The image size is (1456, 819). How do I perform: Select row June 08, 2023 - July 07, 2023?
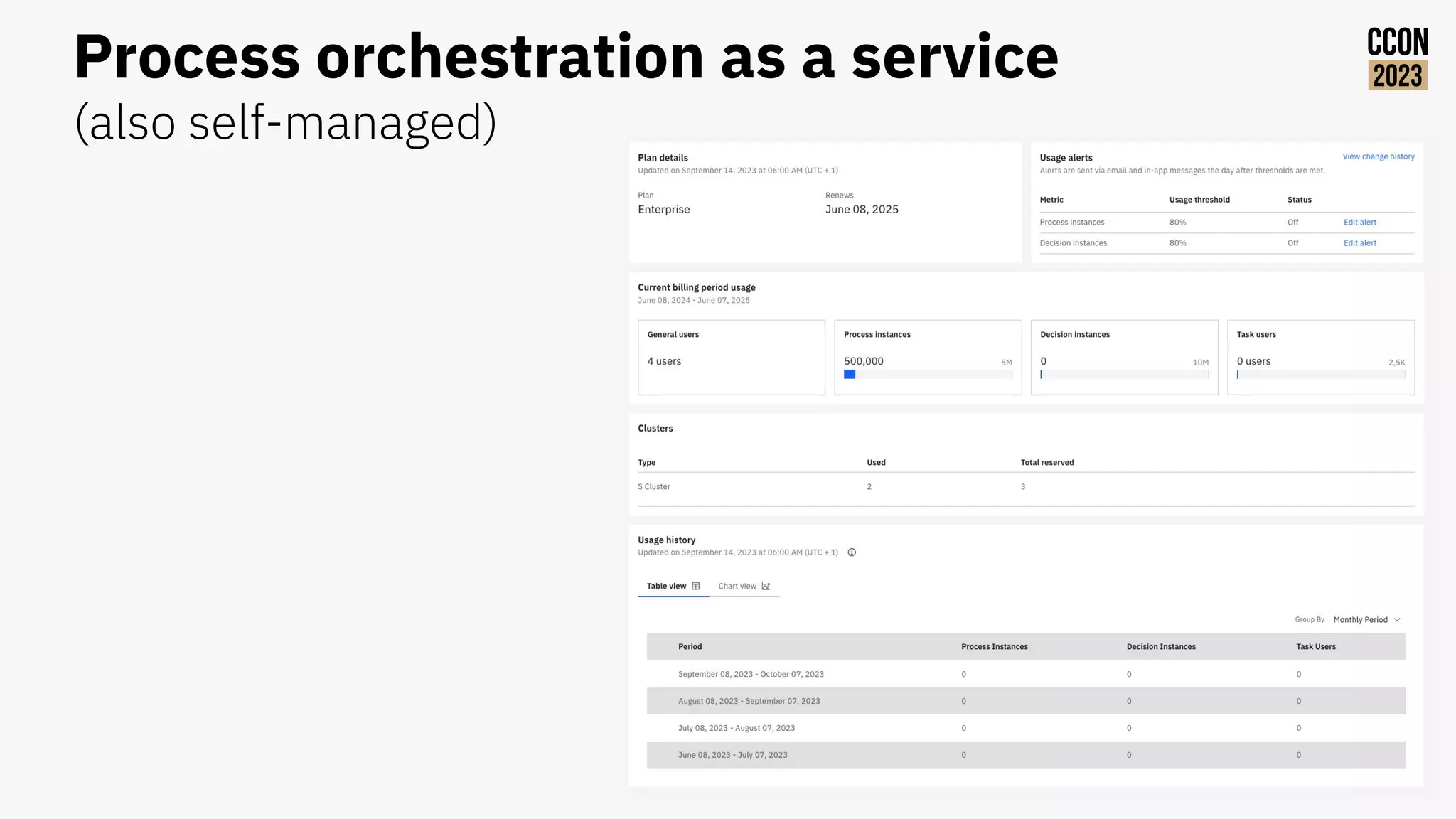tap(1026, 755)
